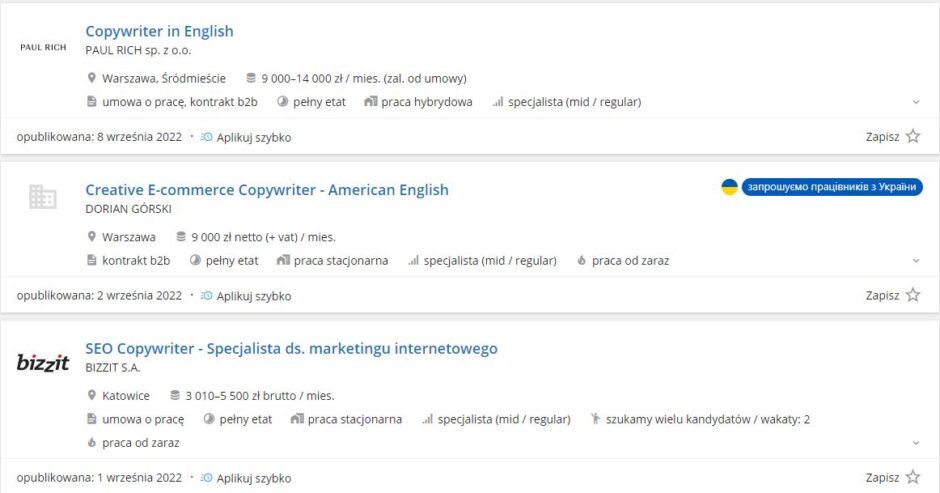This screenshot has height=493, width=940.
Task: Click the PAUL RICH company logo
Action: pyautogui.click(x=43, y=47)
